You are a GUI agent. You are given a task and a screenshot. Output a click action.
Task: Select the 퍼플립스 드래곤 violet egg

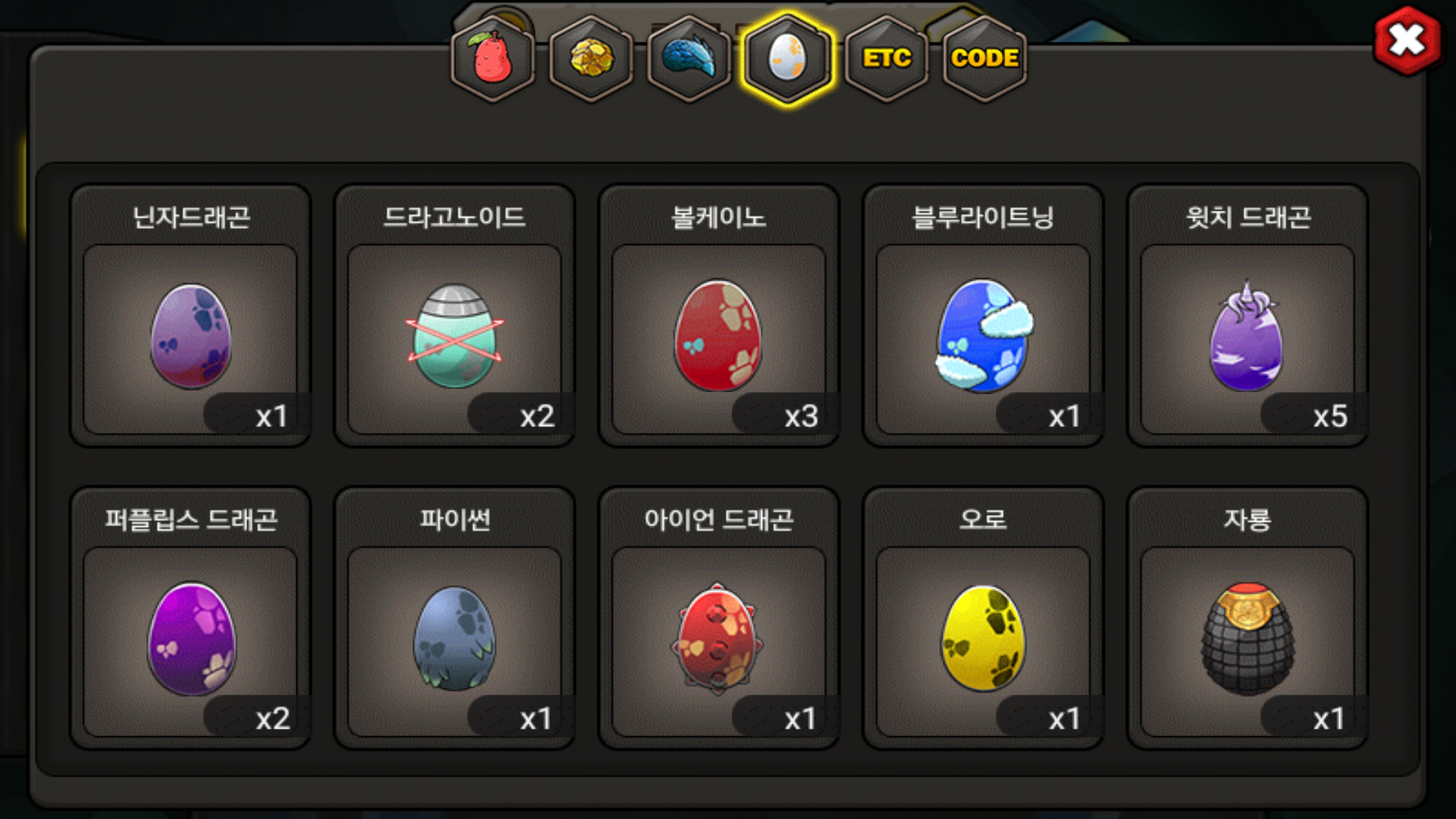click(190, 639)
